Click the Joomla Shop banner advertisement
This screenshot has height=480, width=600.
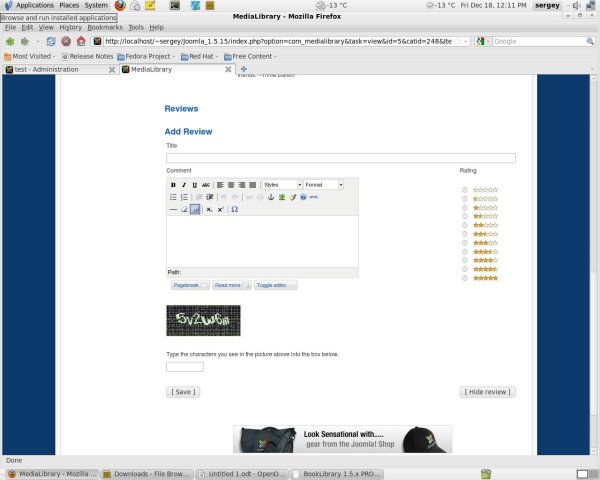coord(342,439)
